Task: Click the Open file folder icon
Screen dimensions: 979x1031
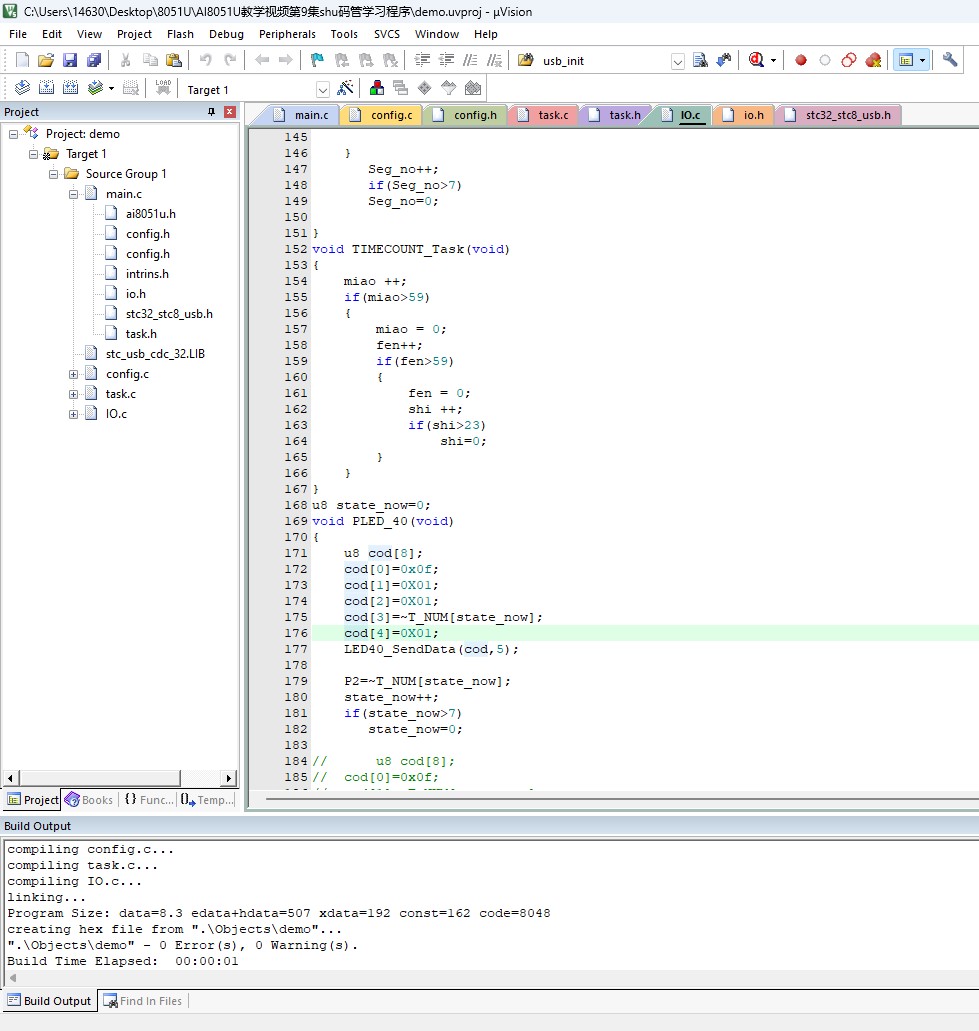Action: coord(46,60)
